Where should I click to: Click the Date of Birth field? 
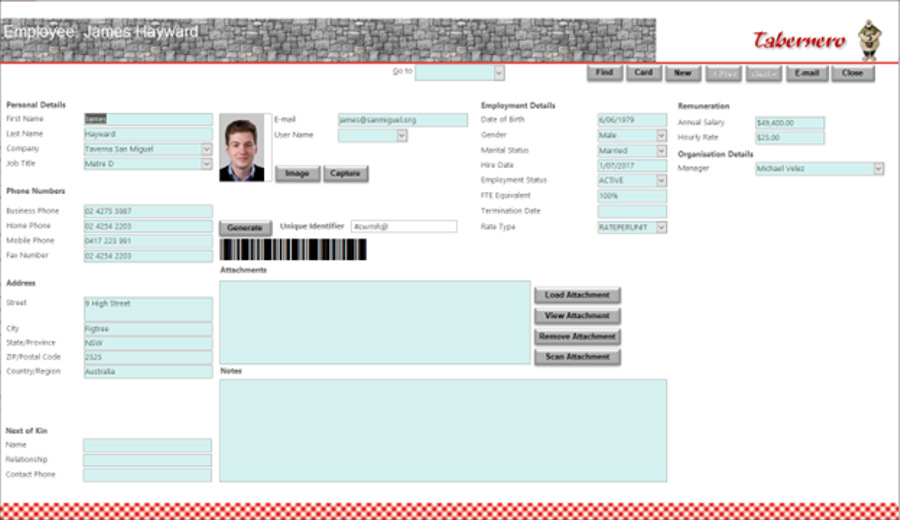click(x=632, y=120)
